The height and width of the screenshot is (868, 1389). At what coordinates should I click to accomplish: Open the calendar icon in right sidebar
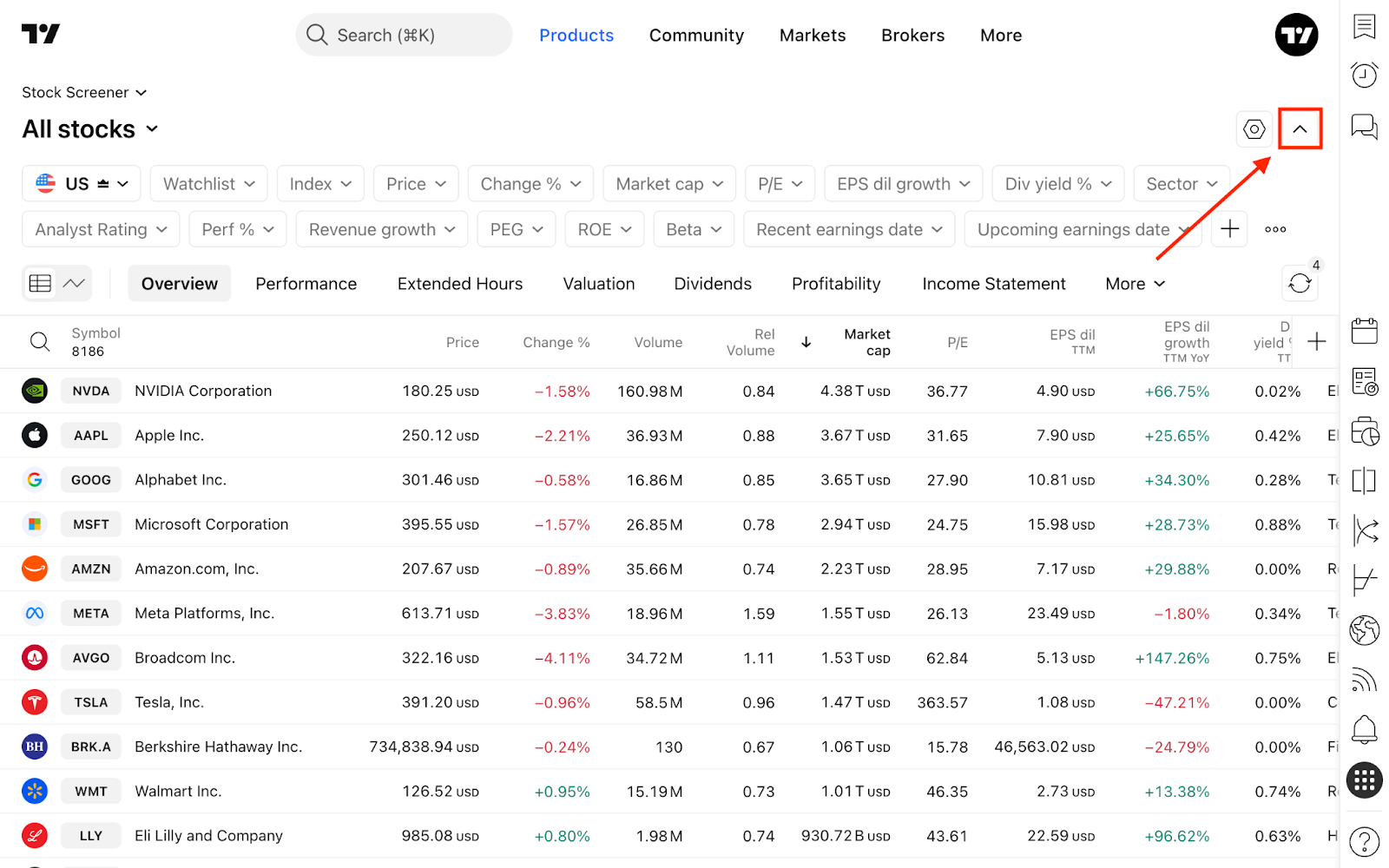tap(1364, 331)
